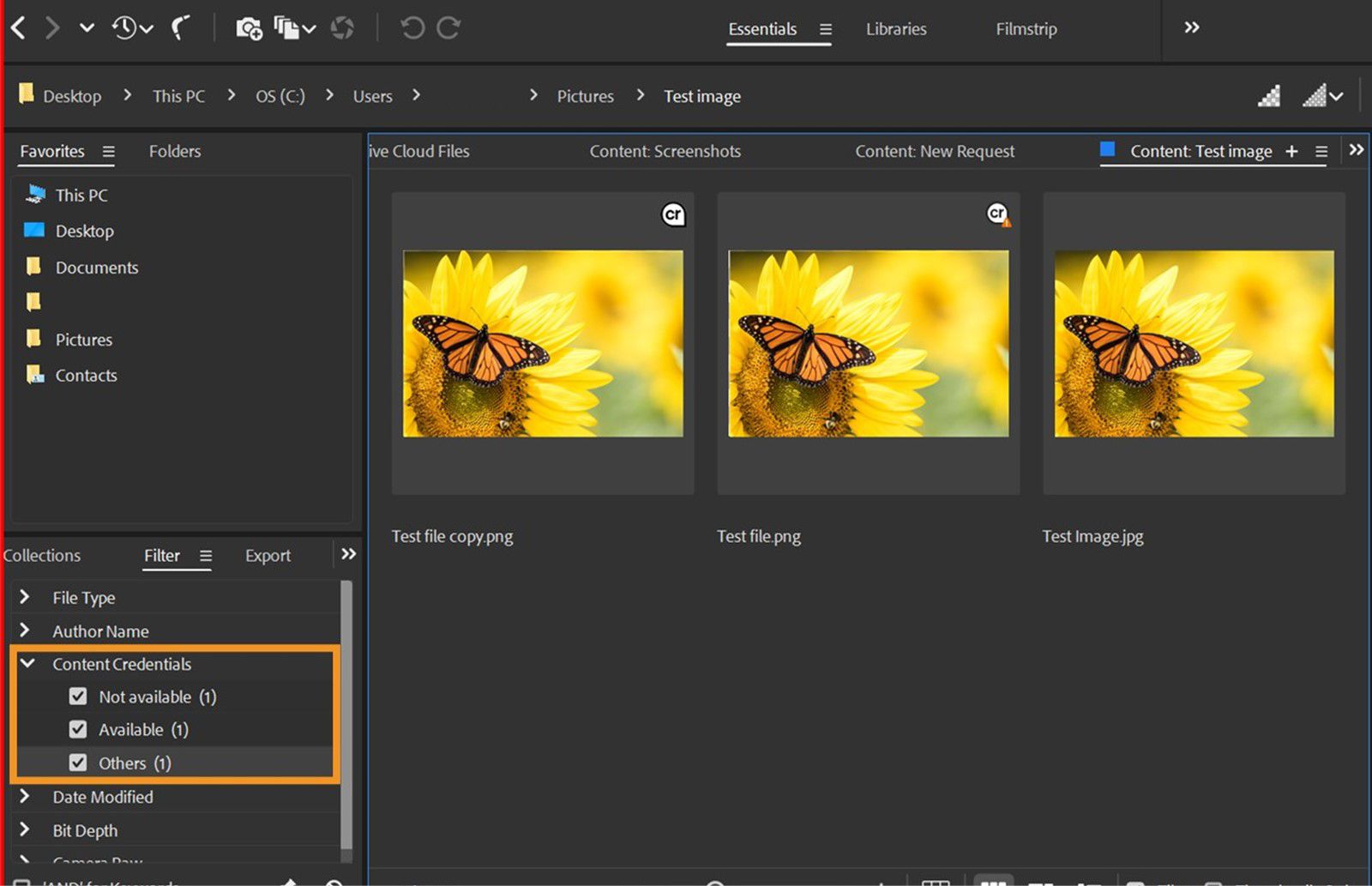
Task: Open the filter items by rating dropdown
Action: pos(1322,95)
